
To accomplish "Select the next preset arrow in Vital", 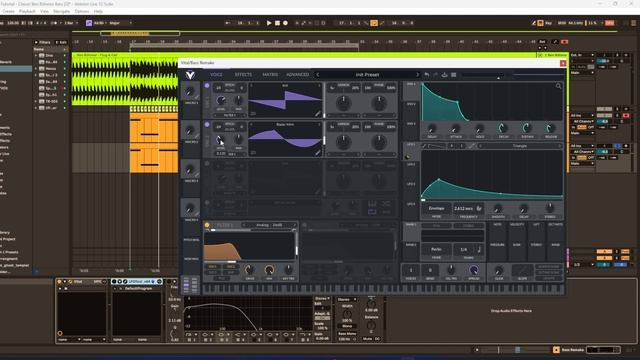I will pos(417,75).
